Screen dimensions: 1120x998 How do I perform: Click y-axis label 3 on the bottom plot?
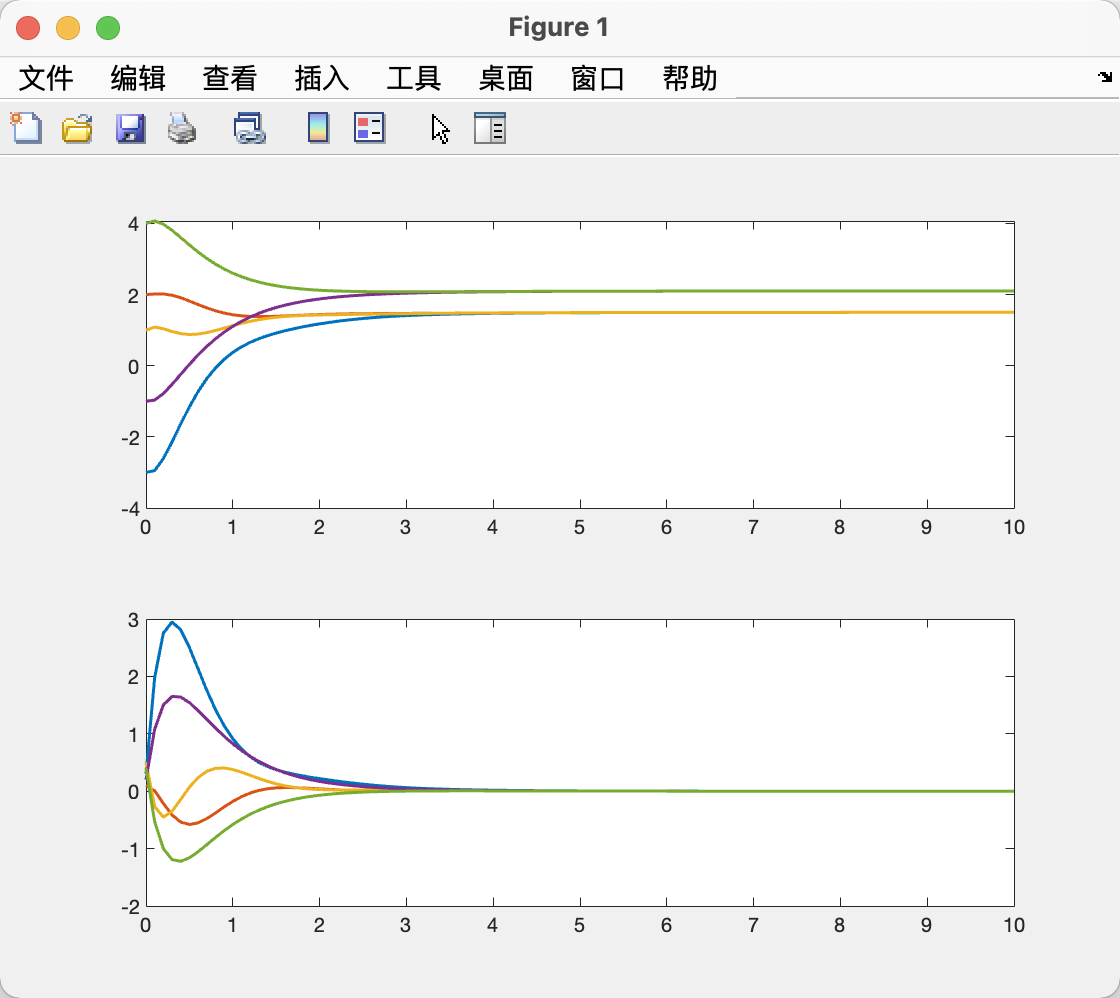134,620
